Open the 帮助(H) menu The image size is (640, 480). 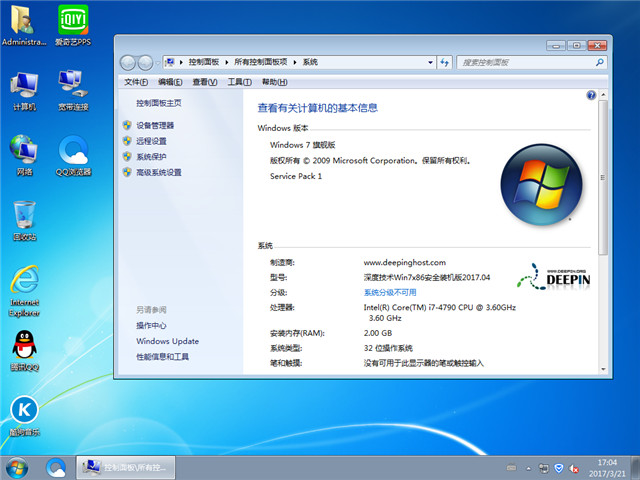(274, 82)
